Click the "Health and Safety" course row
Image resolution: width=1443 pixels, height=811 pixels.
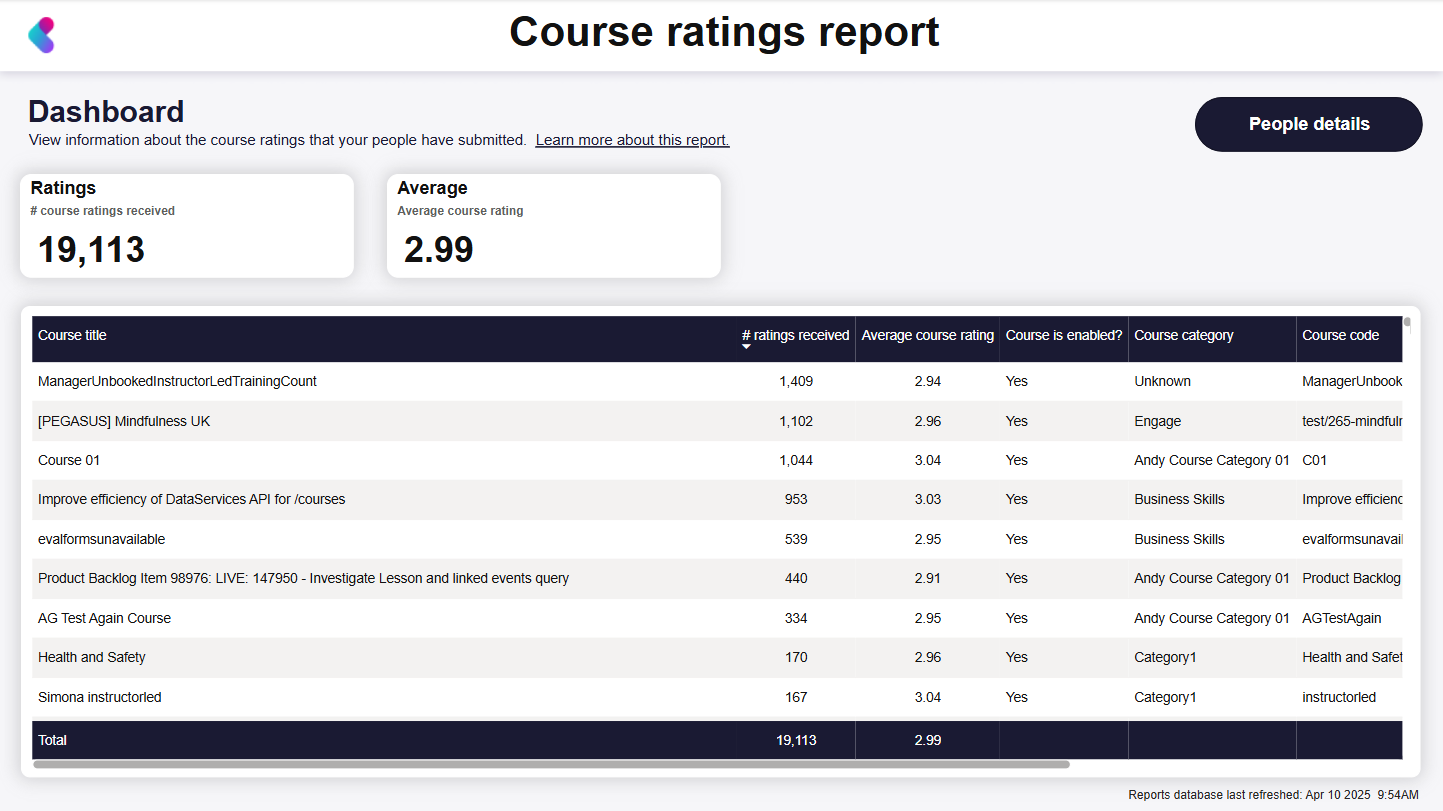tap(400, 657)
